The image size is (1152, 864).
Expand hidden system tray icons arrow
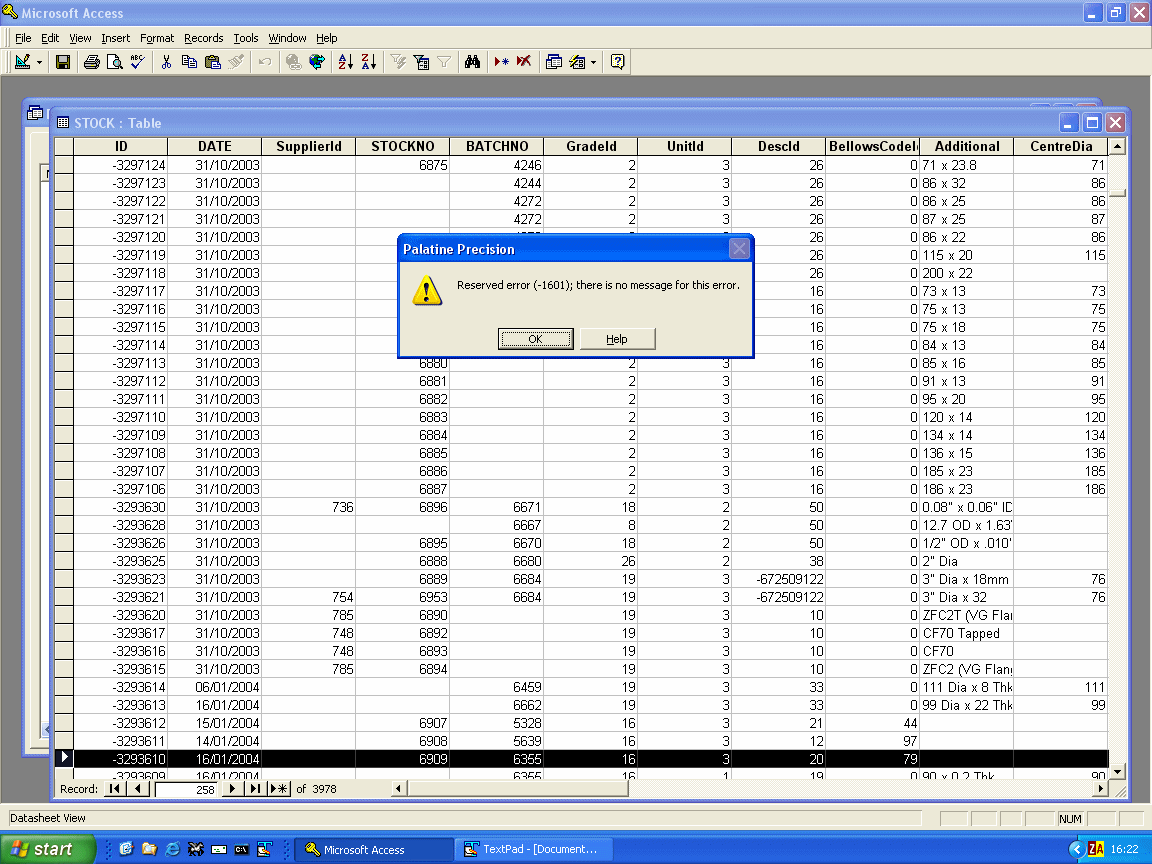(1077, 849)
